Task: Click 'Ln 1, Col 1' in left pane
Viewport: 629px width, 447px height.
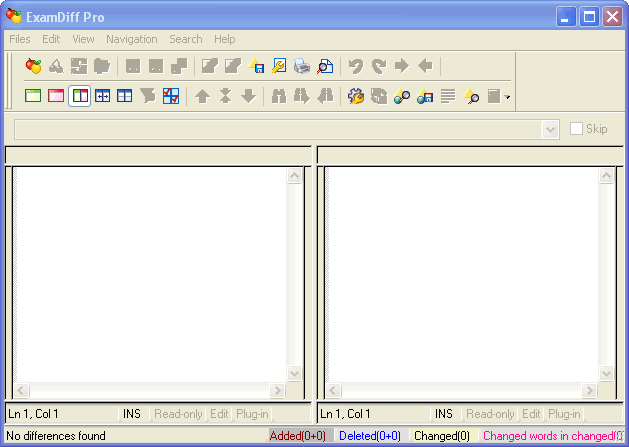Action: (x=33, y=414)
